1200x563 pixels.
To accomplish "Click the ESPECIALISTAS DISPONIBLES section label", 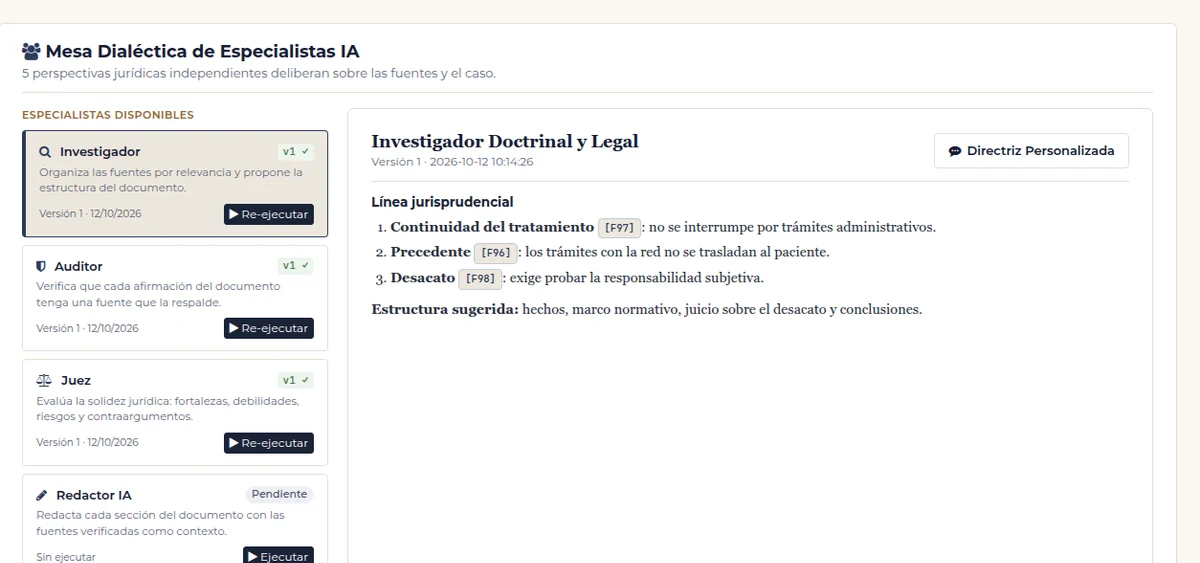I will coord(108,115).
